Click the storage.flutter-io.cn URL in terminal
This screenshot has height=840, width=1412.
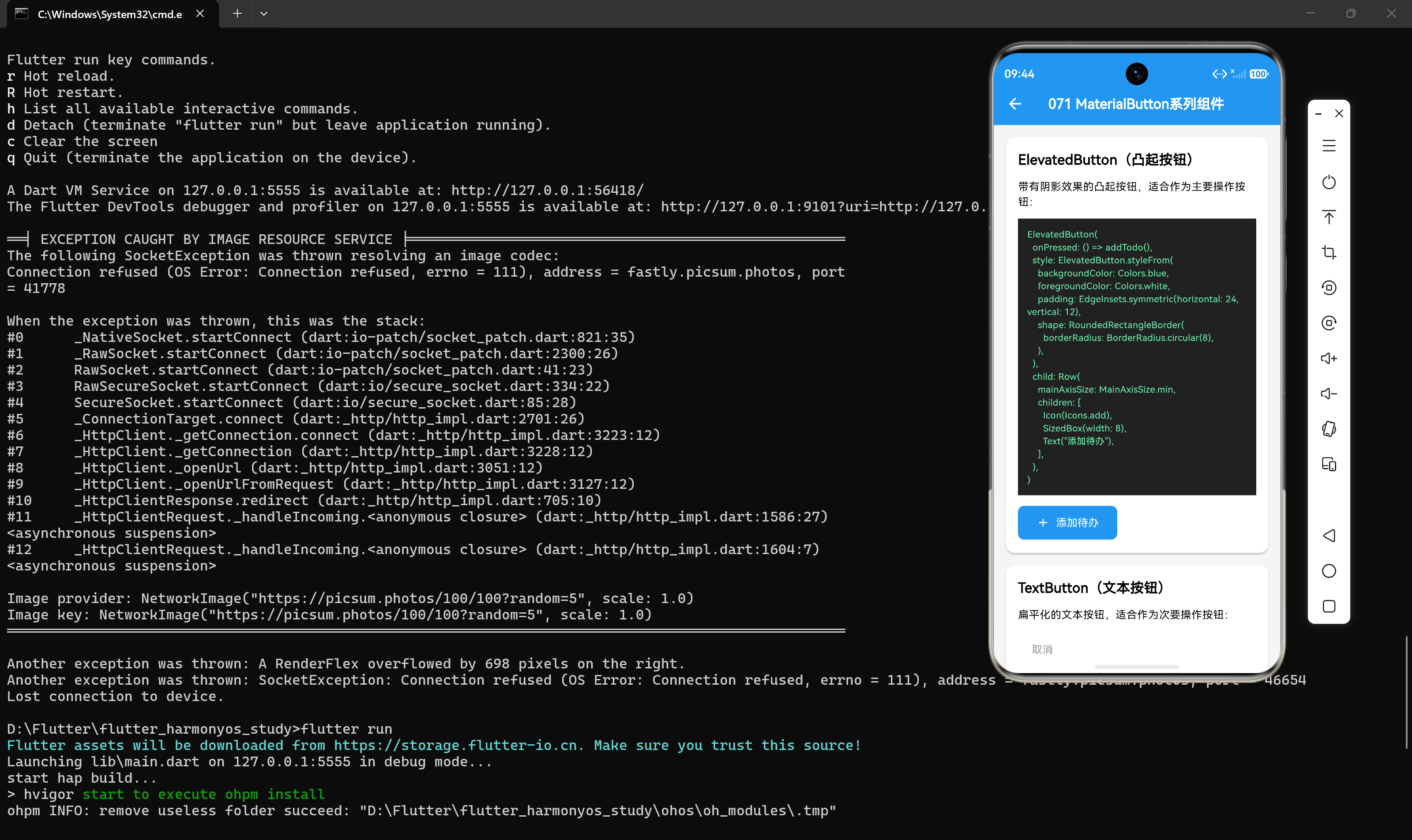click(455, 746)
